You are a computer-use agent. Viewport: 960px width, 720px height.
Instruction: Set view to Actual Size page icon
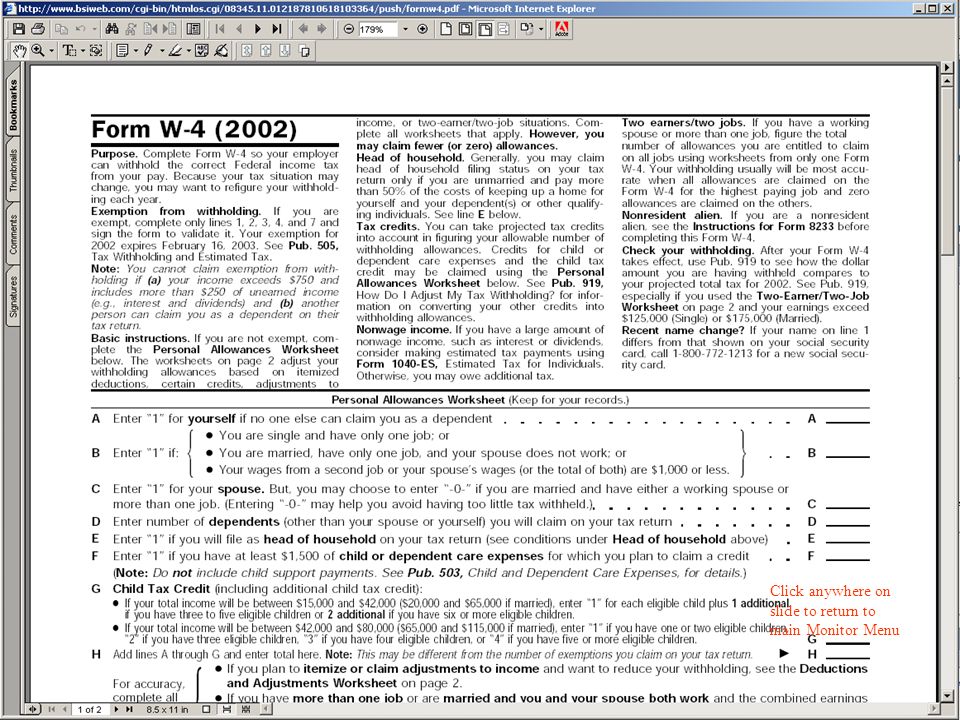tap(446, 29)
